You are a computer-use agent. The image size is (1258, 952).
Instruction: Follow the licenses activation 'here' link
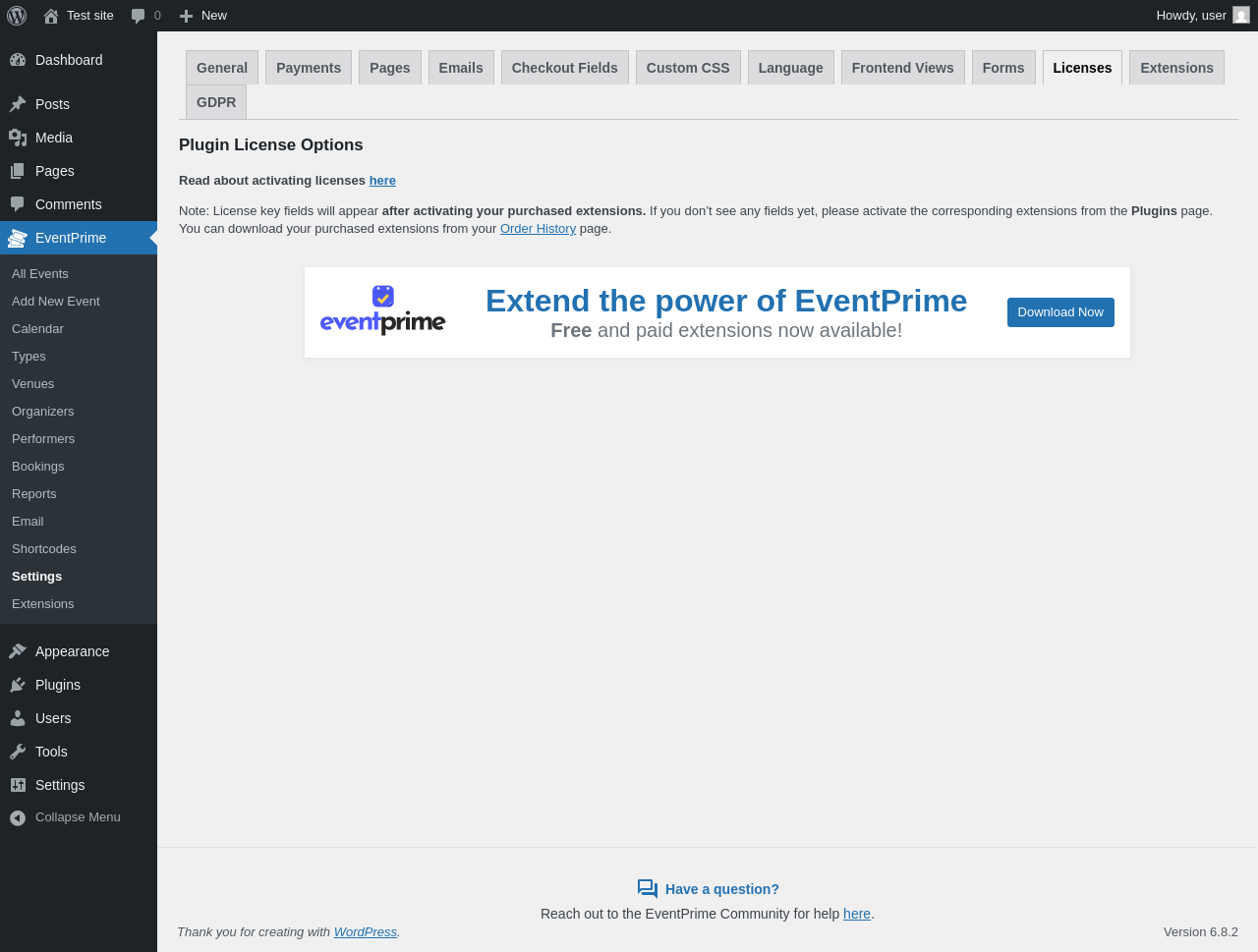[382, 181]
